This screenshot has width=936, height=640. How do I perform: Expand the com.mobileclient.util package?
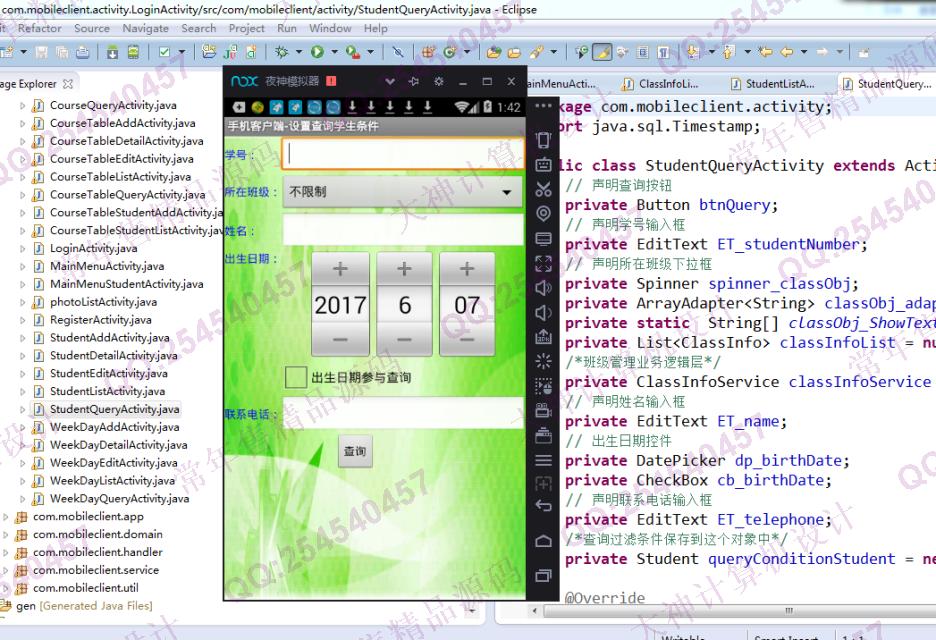[x=6, y=589]
